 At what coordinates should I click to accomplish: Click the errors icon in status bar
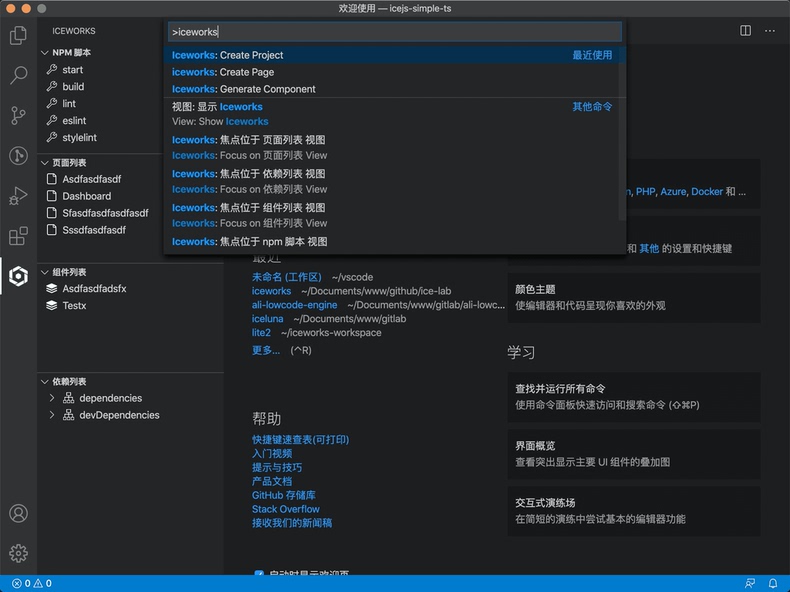[17, 583]
